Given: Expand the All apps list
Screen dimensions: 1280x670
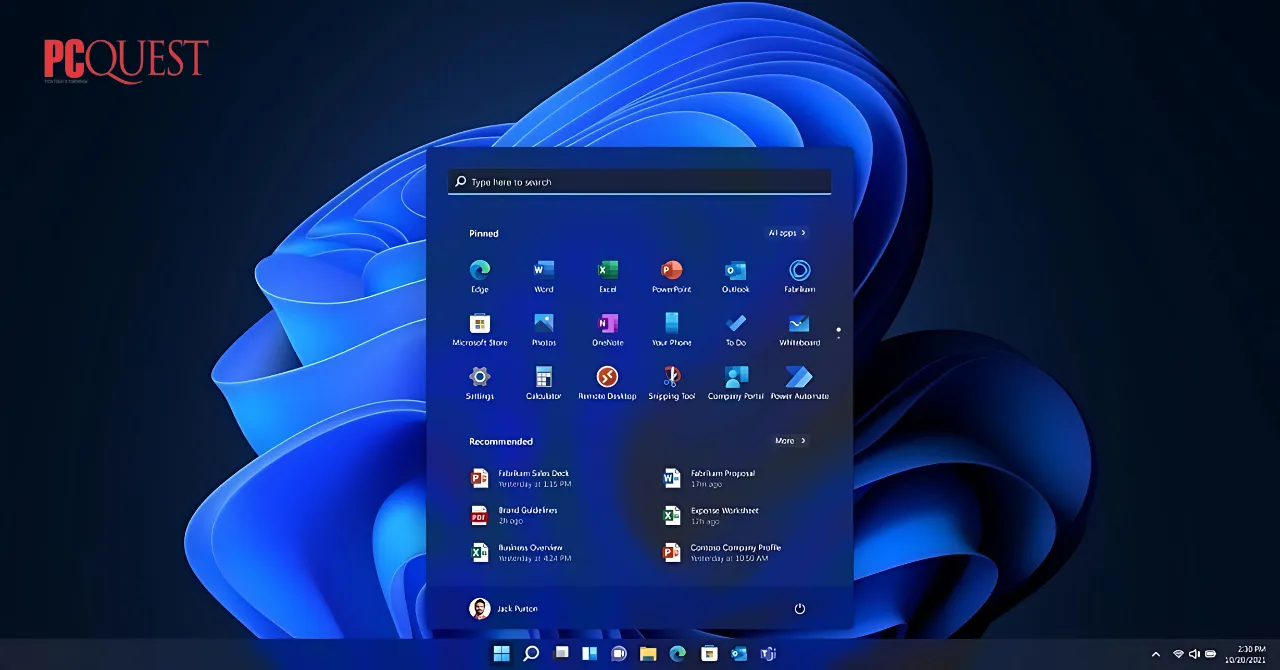Looking at the screenshot, I should 788,232.
